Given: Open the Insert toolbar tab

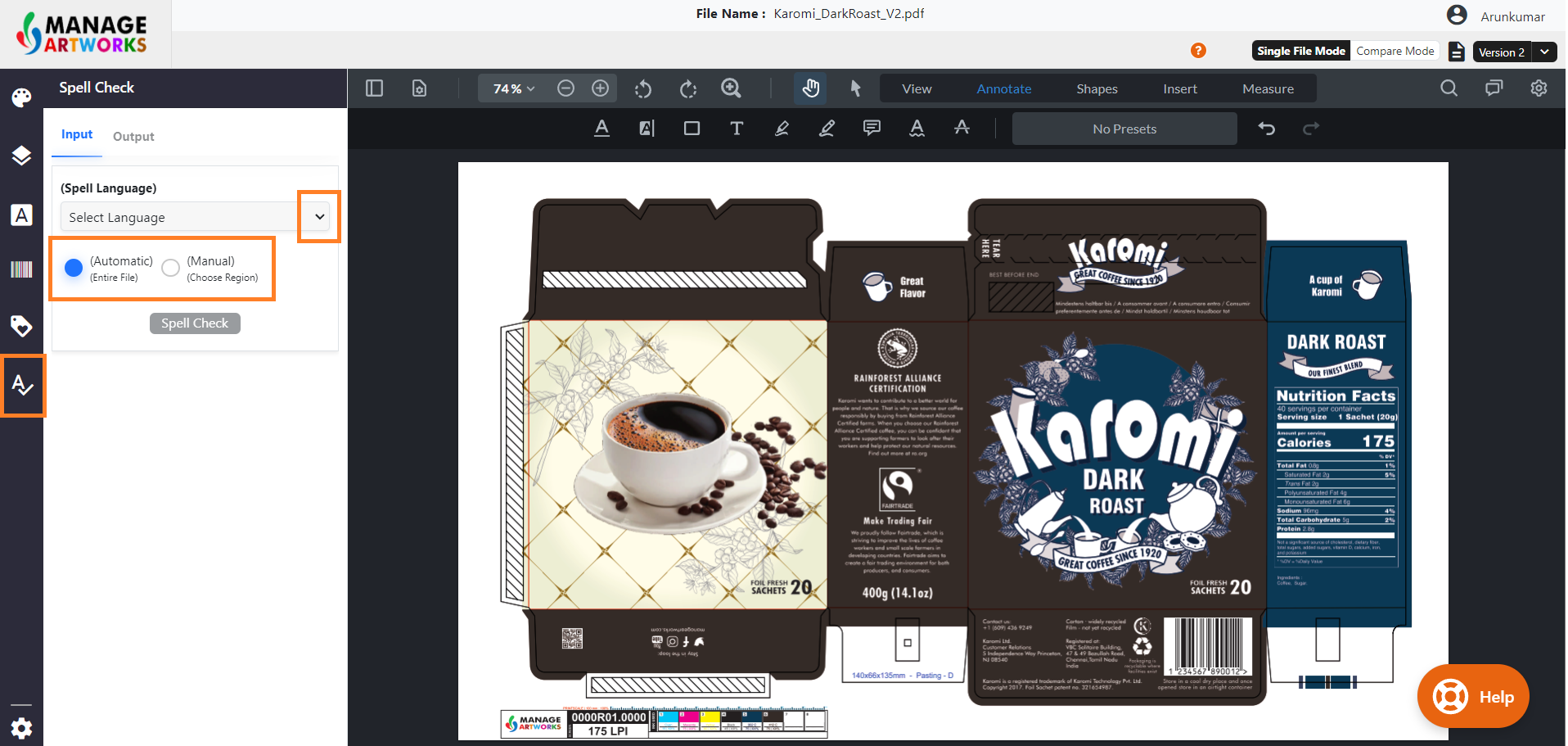Looking at the screenshot, I should pos(1180,88).
